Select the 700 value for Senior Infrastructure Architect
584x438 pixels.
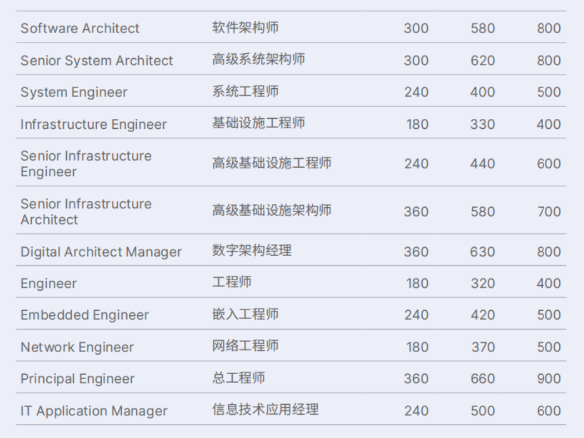tap(549, 212)
